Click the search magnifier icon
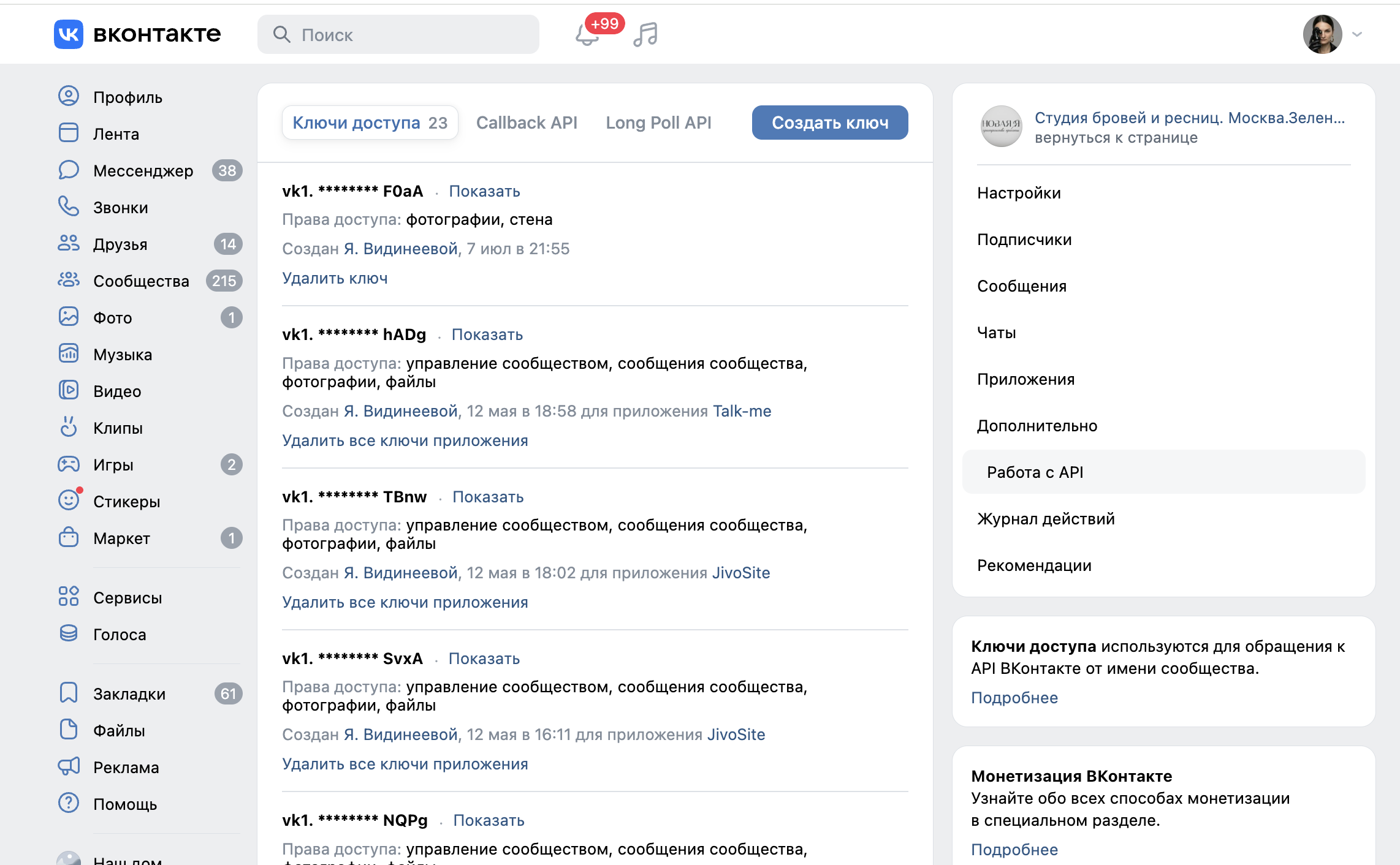Screen dimensions: 1400x865 (x=281, y=34)
